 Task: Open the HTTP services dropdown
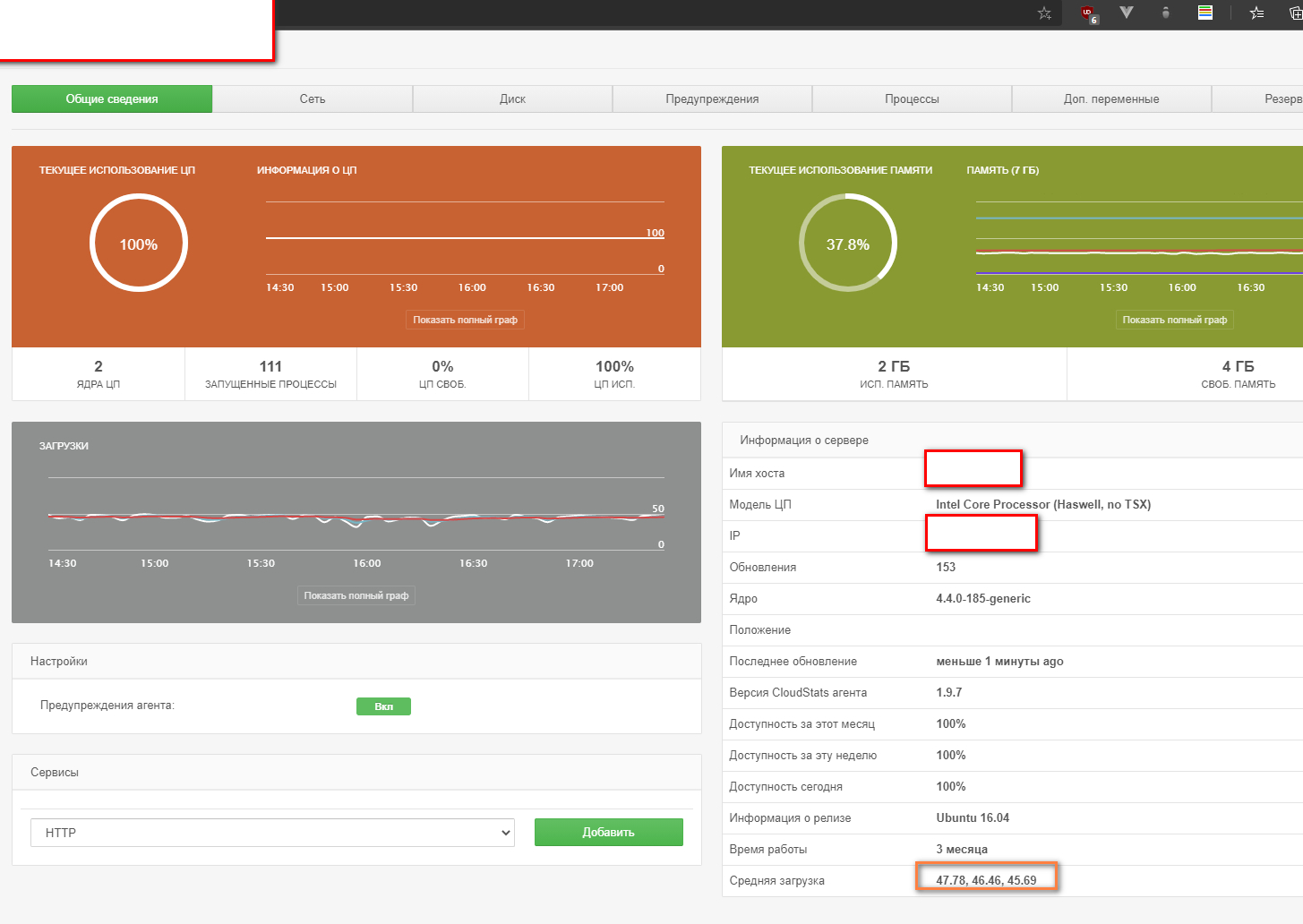tap(272, 833)
